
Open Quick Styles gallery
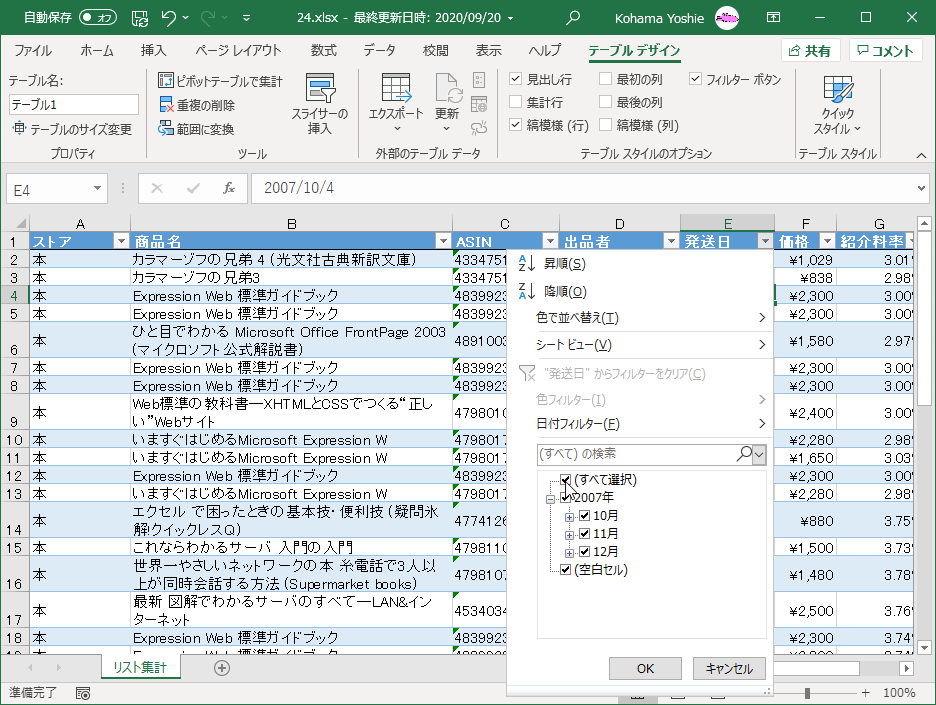pos(838,105)
